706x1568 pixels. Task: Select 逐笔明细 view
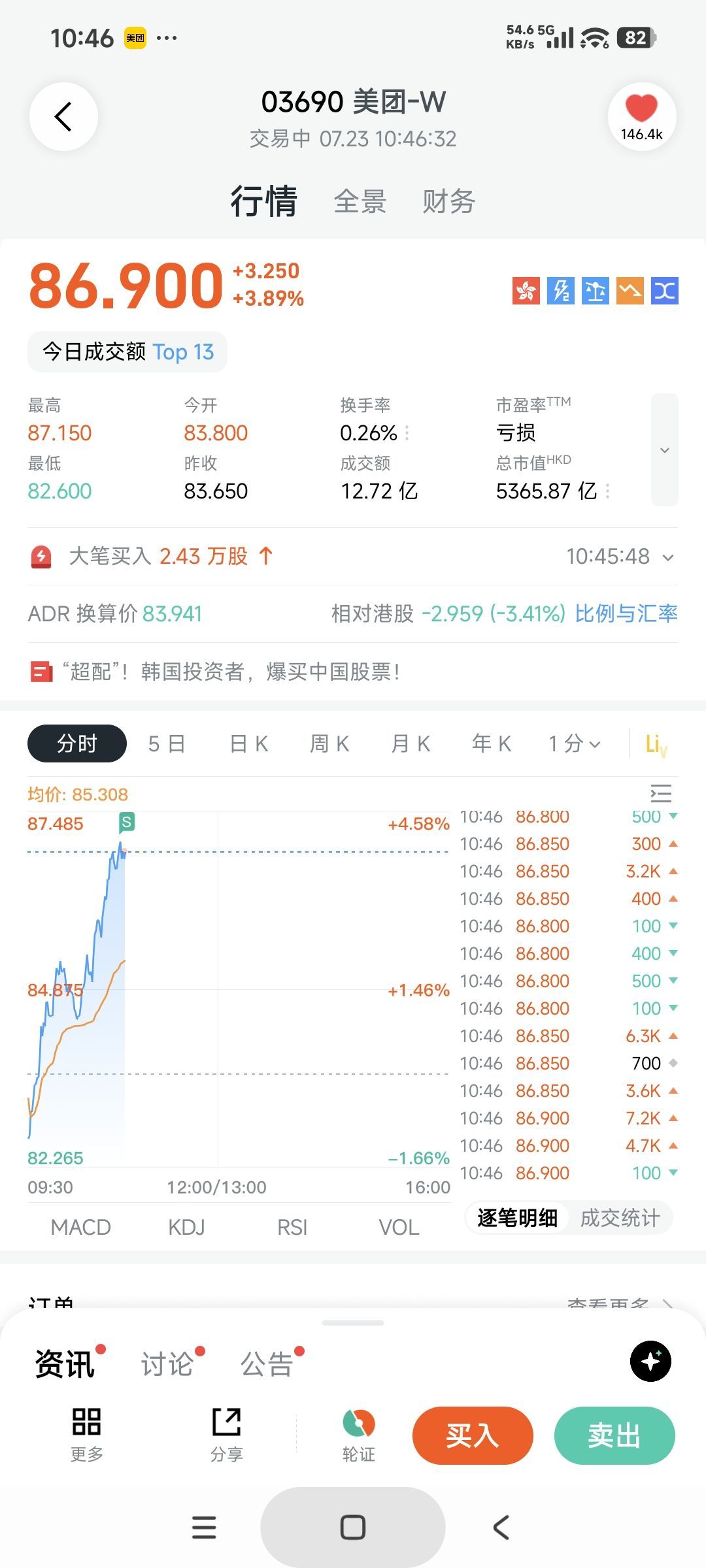click(517, 1218)
